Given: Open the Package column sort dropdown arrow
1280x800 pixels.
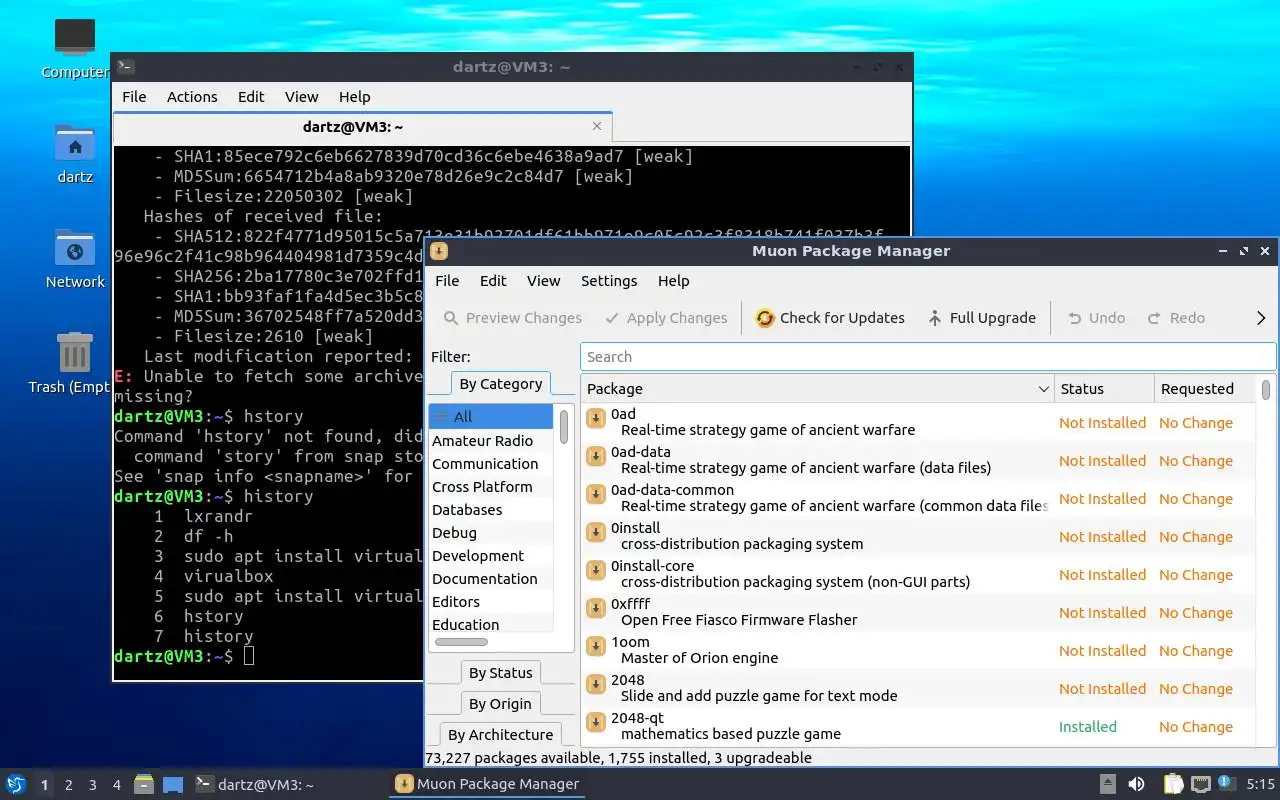Looking at the screenshot, I should tap(1043, 389).
